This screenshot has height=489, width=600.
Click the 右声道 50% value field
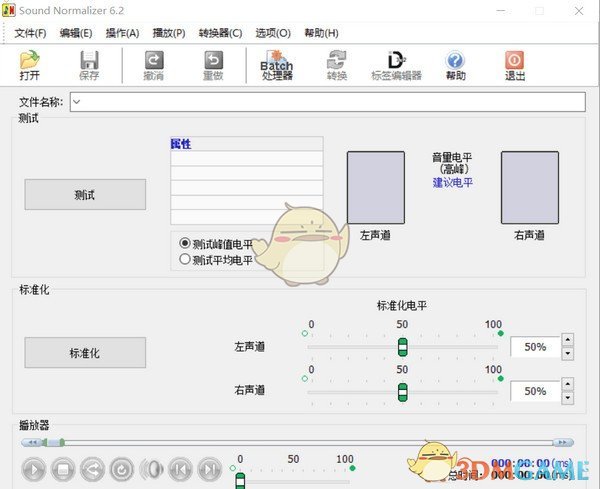(535, 391)
